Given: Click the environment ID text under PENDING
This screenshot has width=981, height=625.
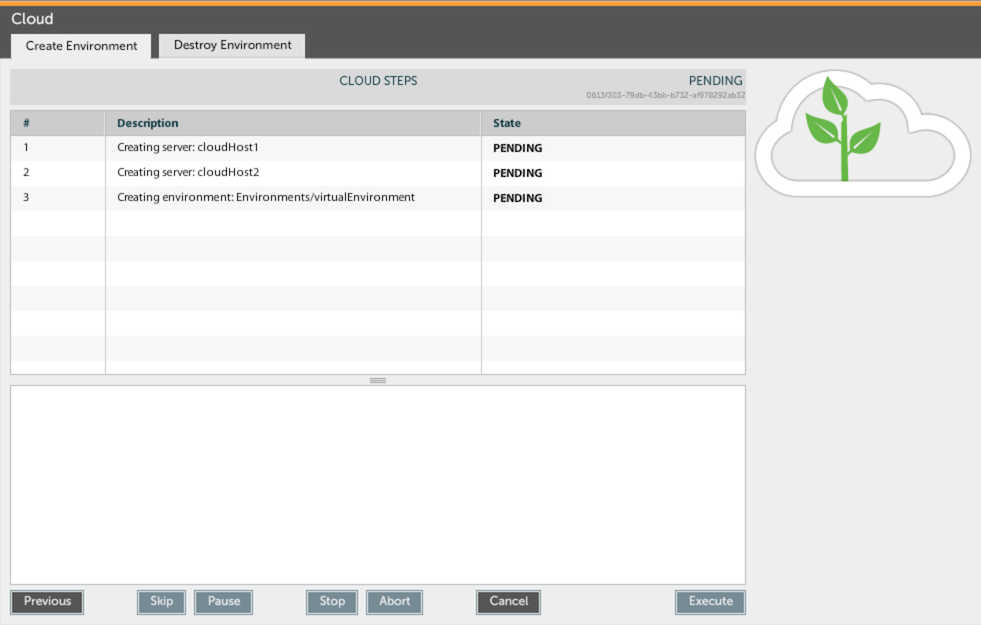Looking at the screenshot, I should point(665,96).
